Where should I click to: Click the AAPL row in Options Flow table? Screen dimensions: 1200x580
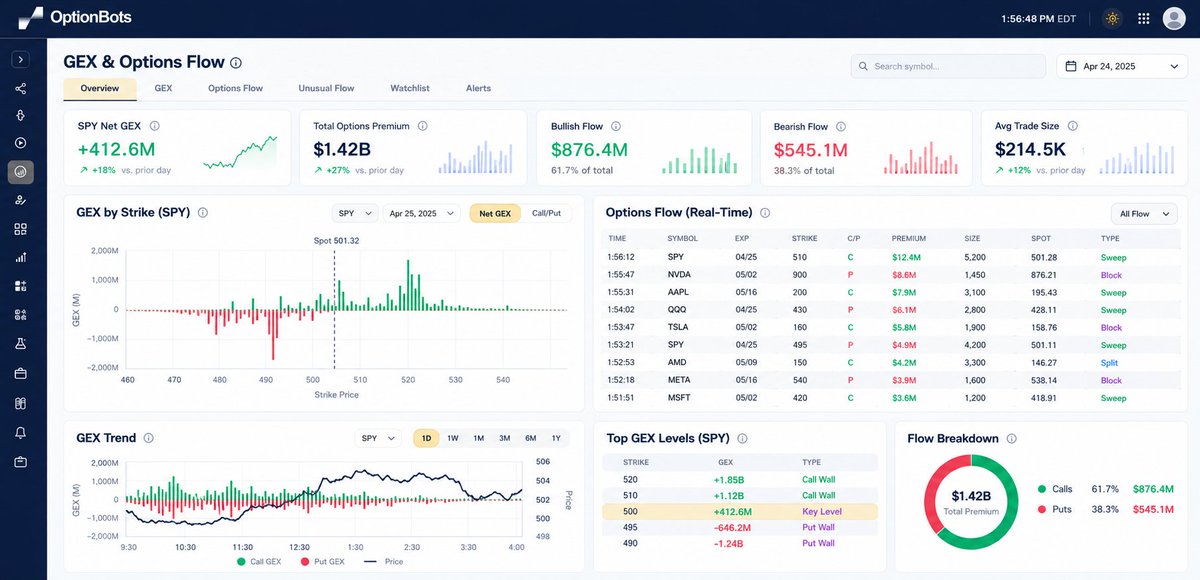(890, 292)
